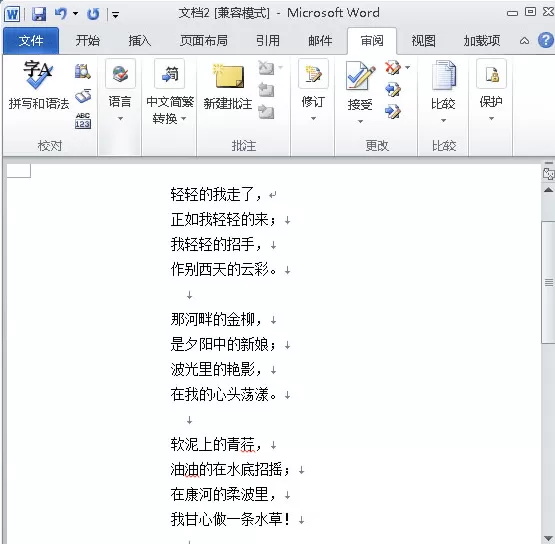Screen dimensions: 555x544
Task: Open the 文件 tab
Action: (31, 41)
